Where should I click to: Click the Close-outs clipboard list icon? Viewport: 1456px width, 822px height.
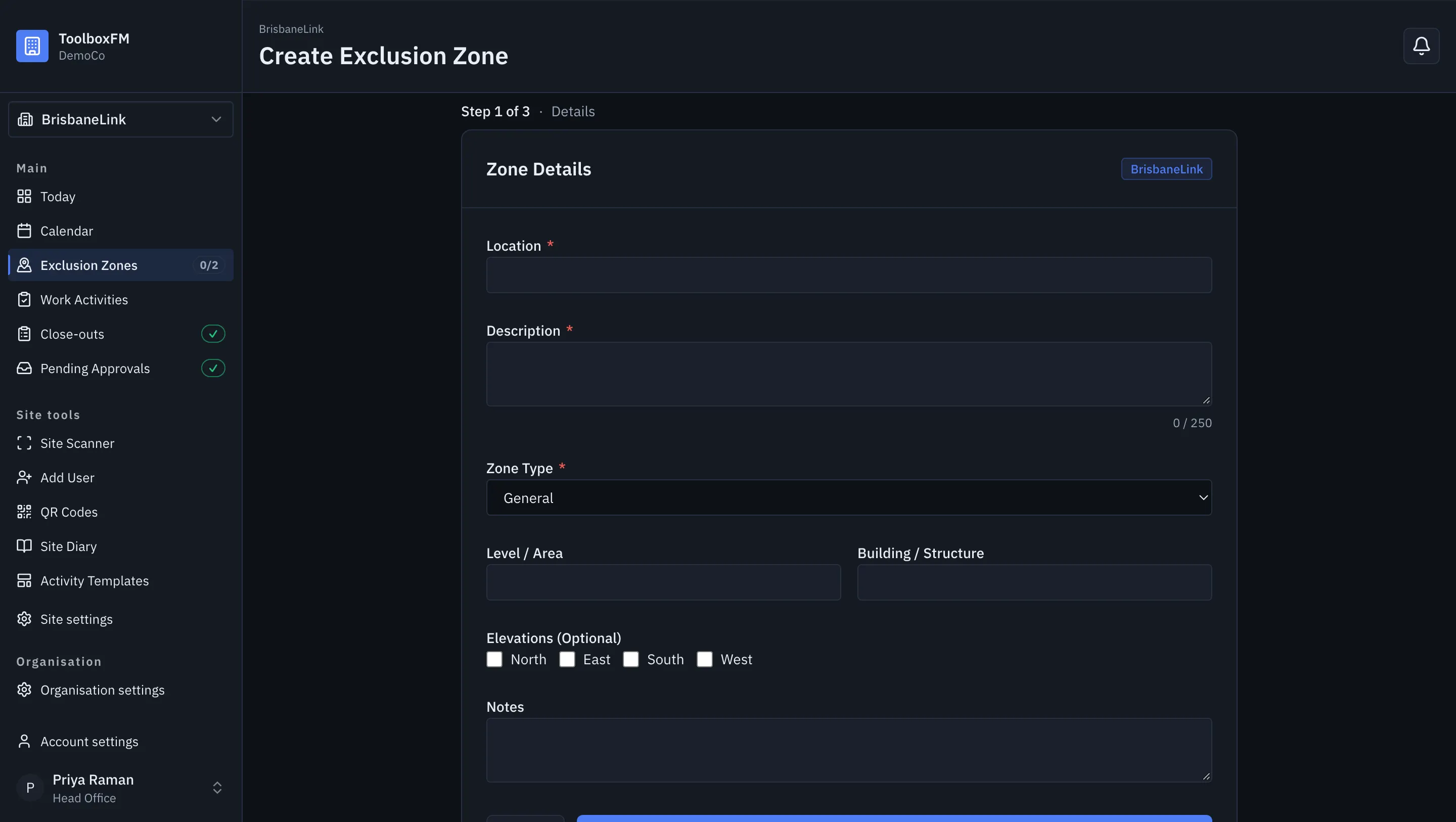click(x=24, y=334)
